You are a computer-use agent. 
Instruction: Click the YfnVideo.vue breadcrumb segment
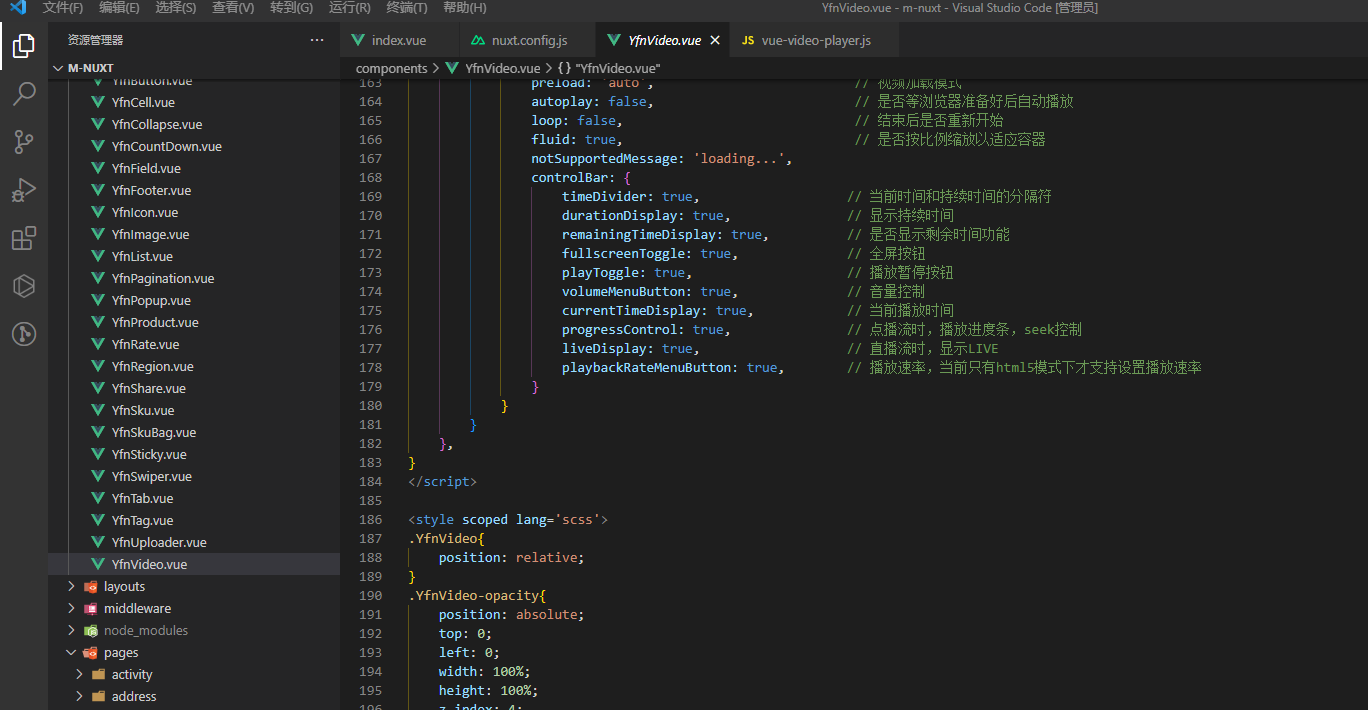coord(492,68)
